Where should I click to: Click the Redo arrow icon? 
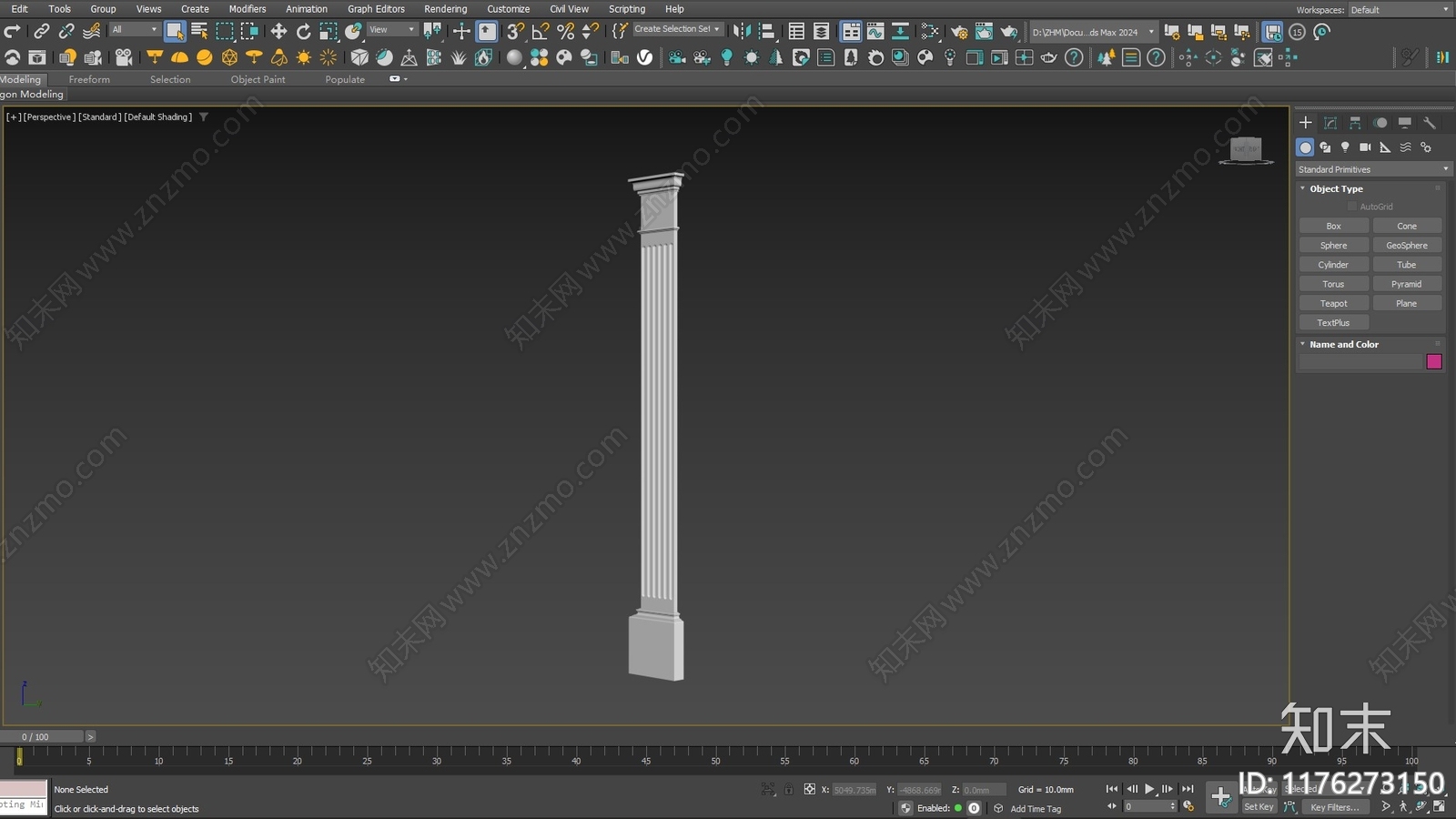pos(12,32)
